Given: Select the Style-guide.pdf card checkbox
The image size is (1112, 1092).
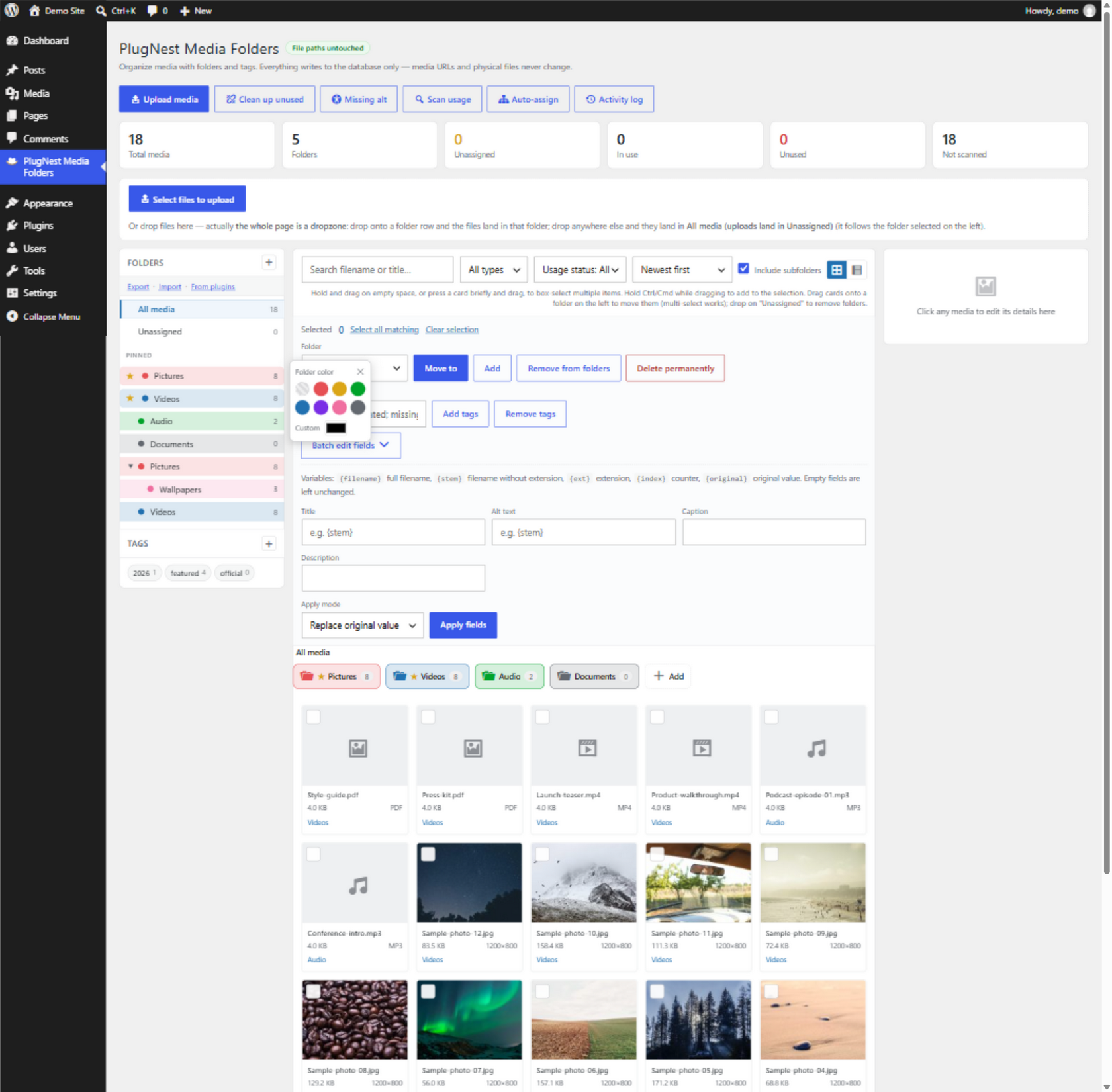Looking at the screenshot, I should (314, 717).
